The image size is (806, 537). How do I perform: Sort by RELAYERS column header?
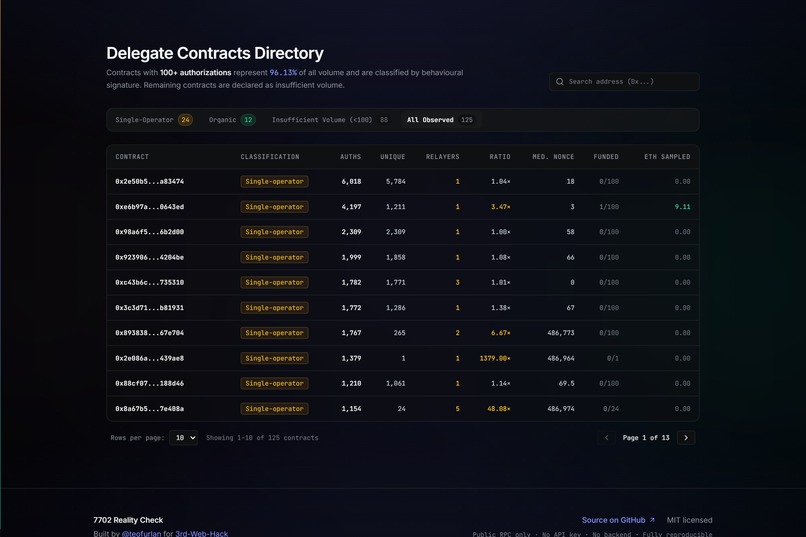(443, 157)
